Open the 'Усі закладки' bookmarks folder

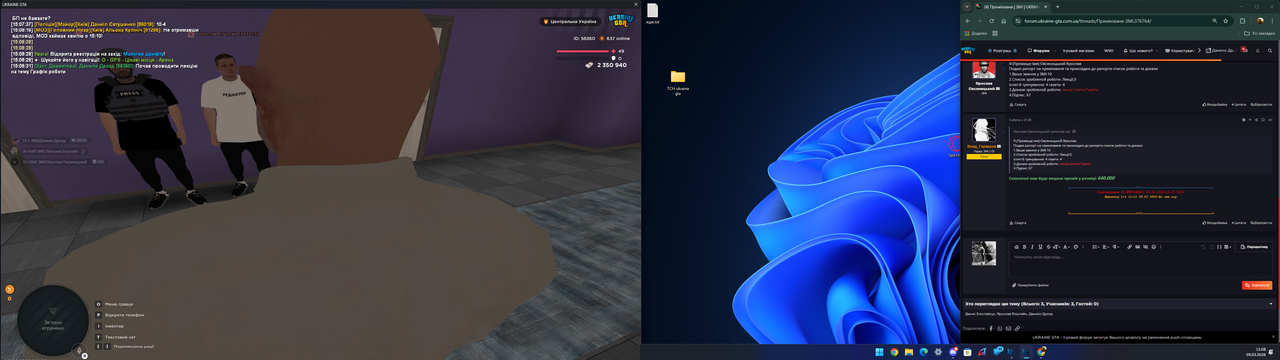pyautogui.click(x=1259, y=33)
